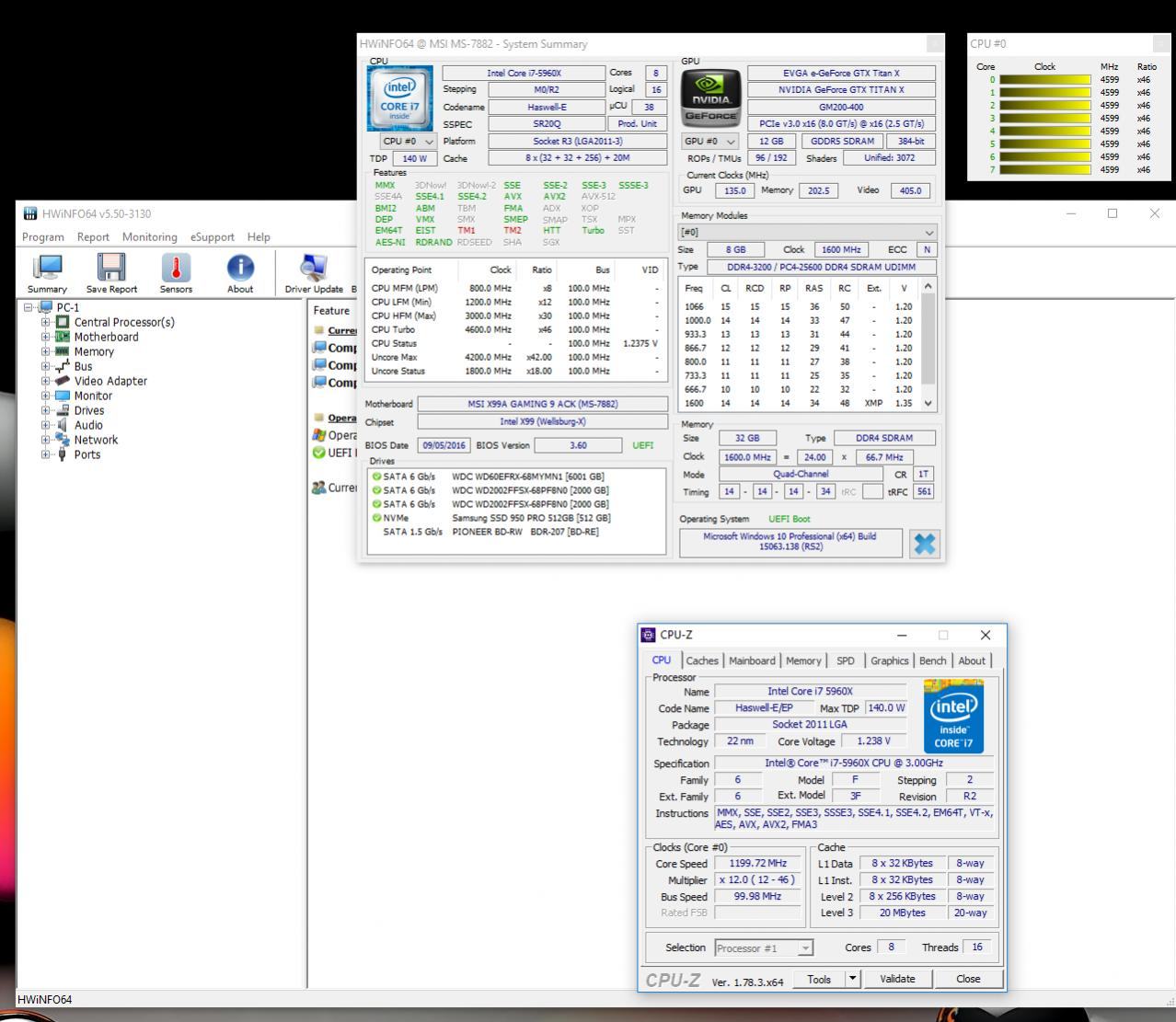Open the Program menu
This screenshot has height=1022, width=1176.
pos(43,236)
